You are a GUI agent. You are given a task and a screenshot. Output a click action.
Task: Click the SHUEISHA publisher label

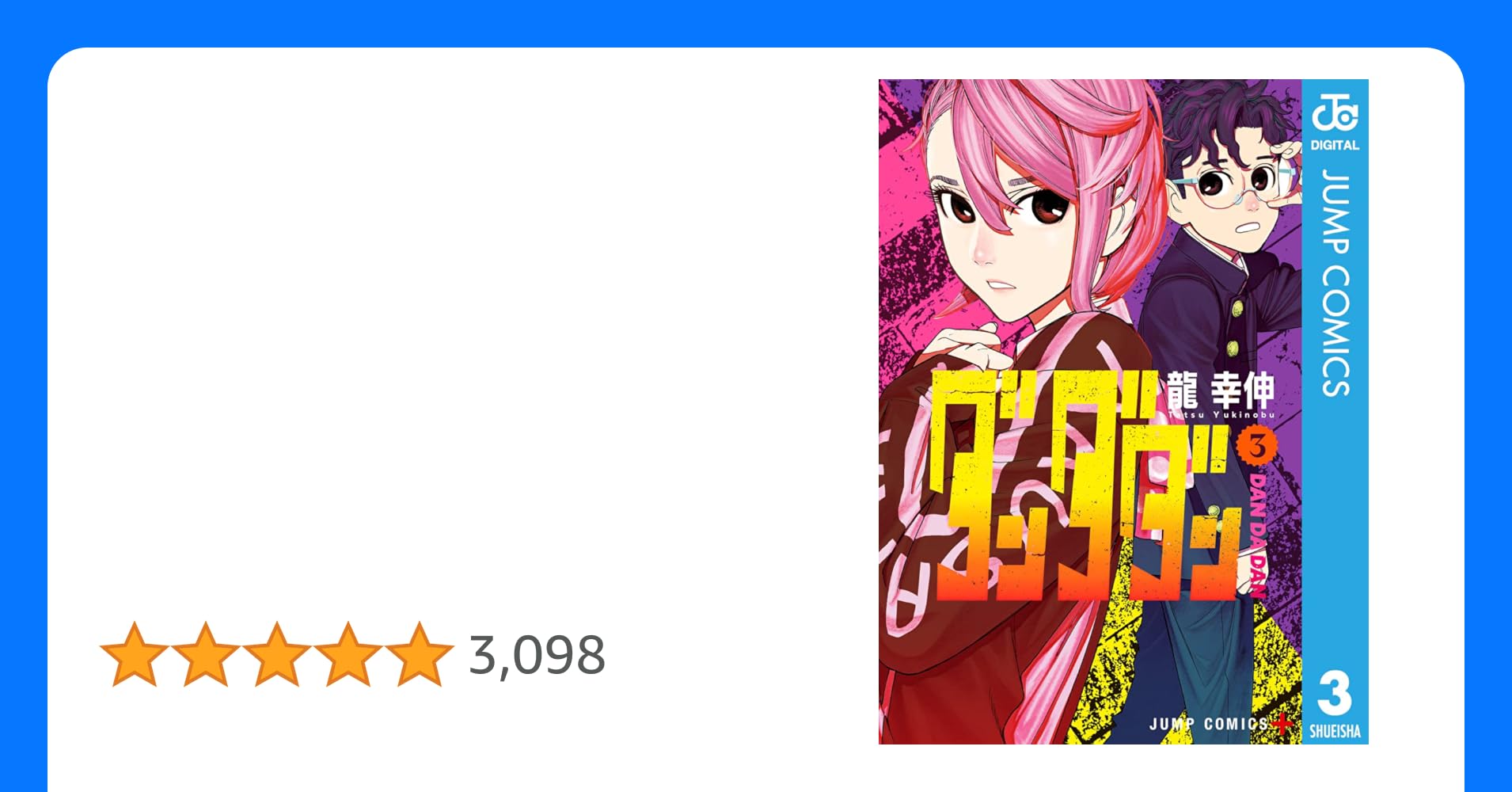(1335, 732)
